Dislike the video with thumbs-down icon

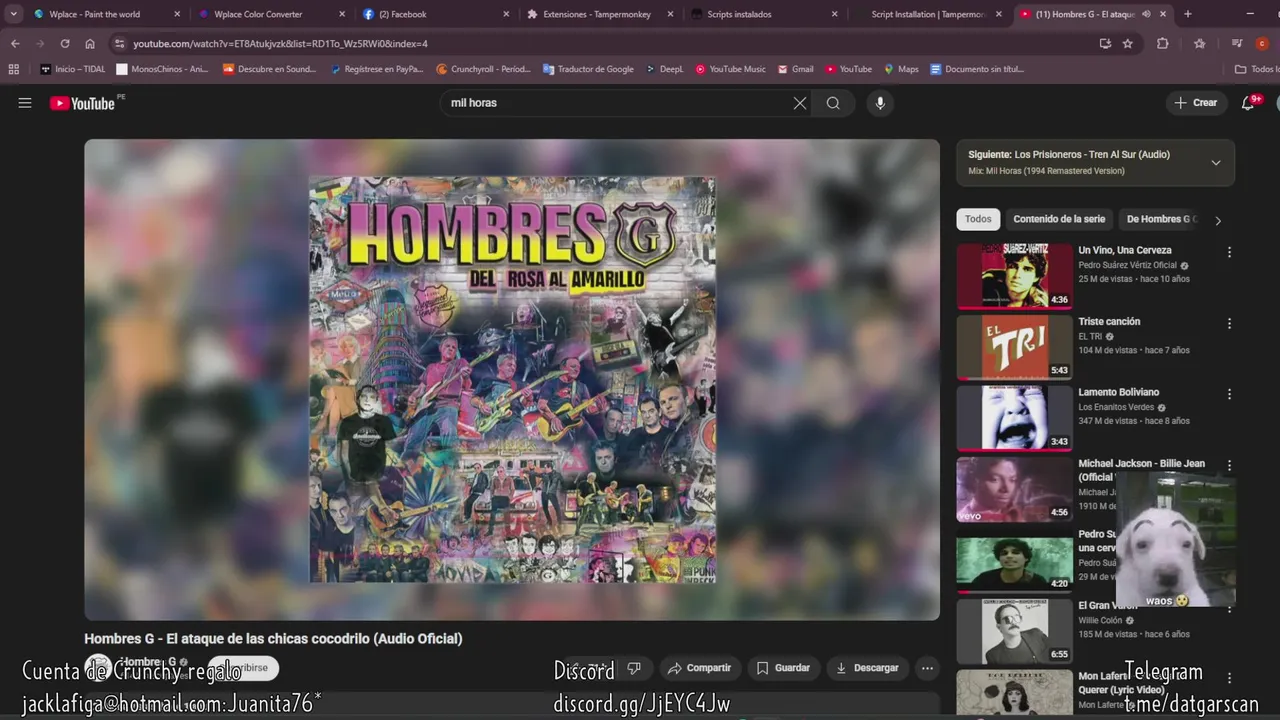pos(633,668)
